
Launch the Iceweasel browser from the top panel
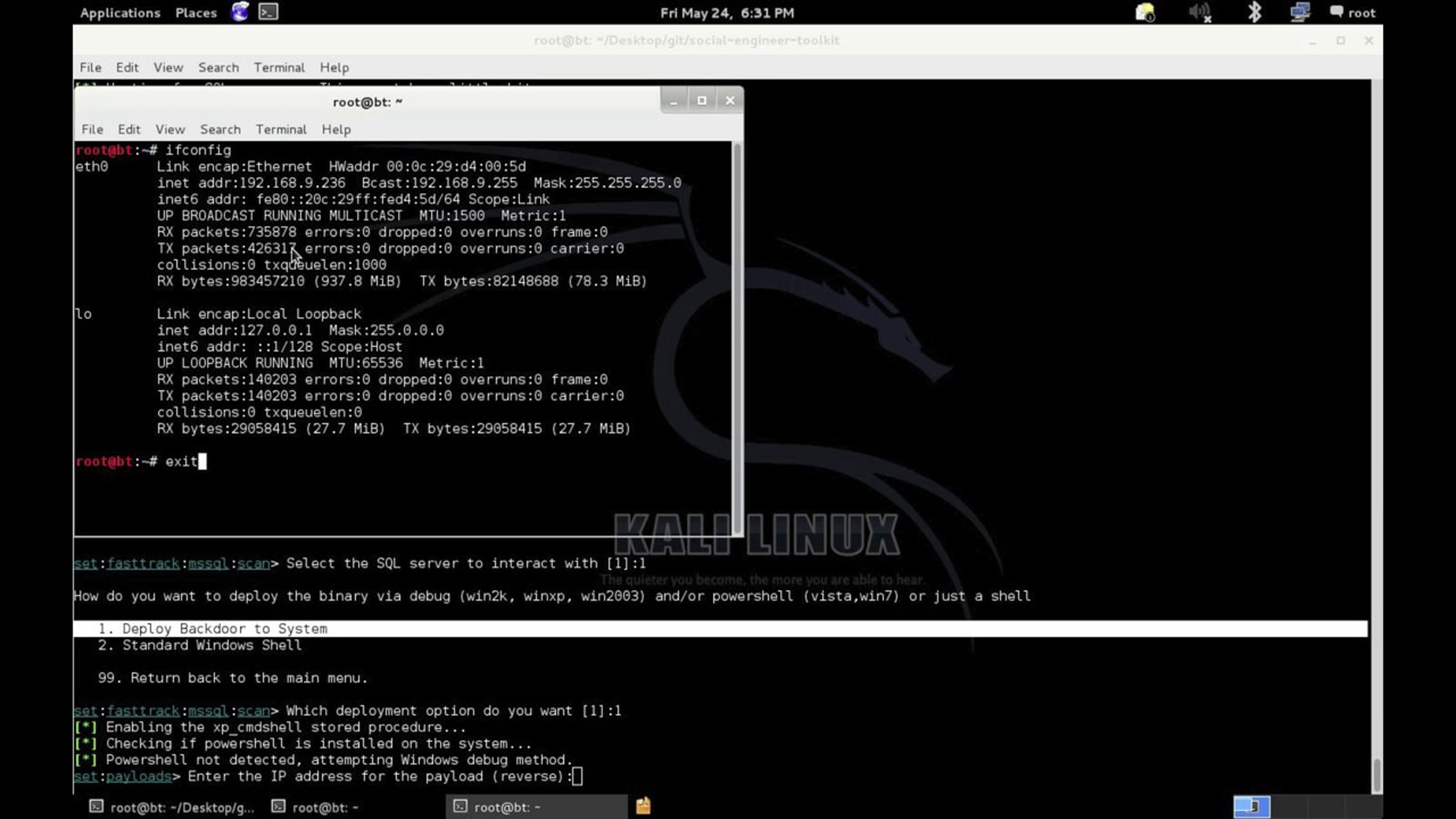[240, 12]
